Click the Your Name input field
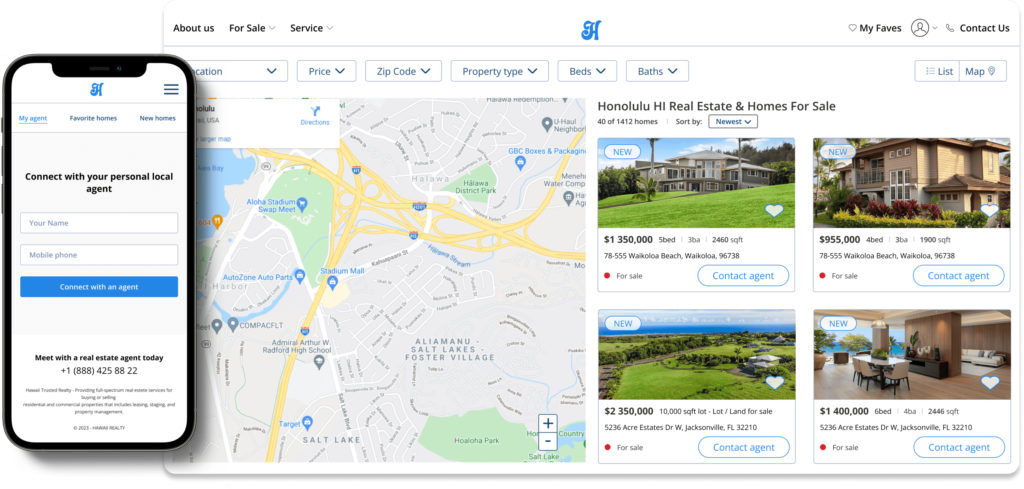This screenshot has height=489, width=1024. 99,223
